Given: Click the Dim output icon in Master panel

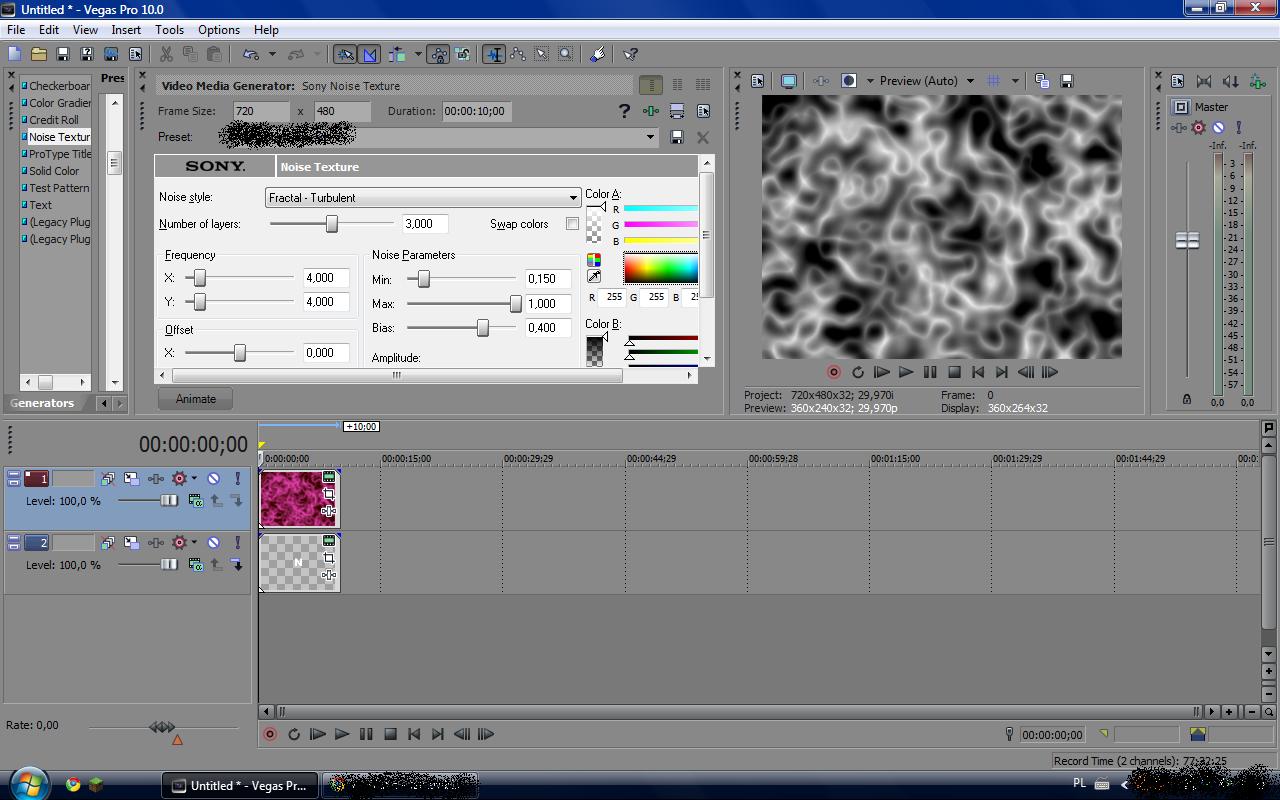Looking at the screenshot, I should (1230, 81).
